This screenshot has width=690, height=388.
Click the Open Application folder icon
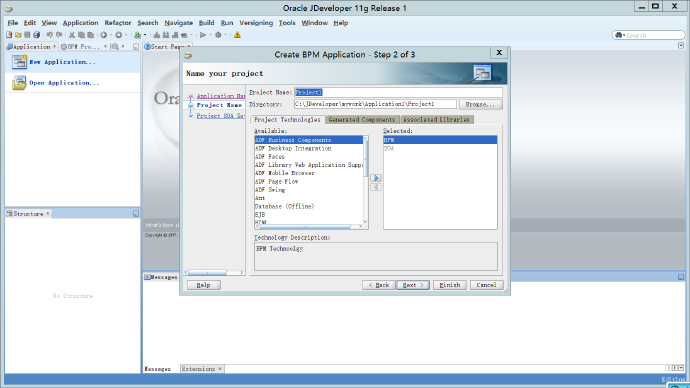coord(19,83)
